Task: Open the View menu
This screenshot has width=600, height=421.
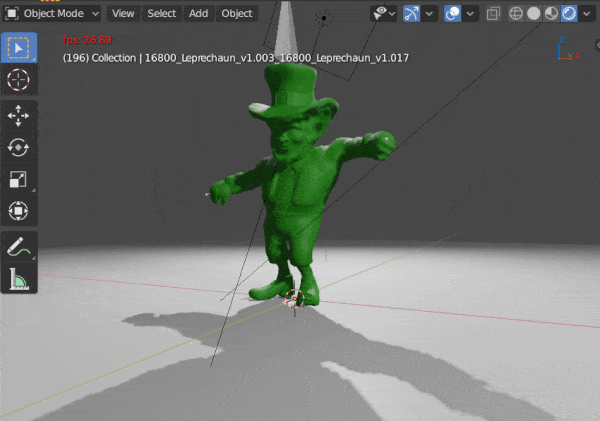Action: (123, 14)
